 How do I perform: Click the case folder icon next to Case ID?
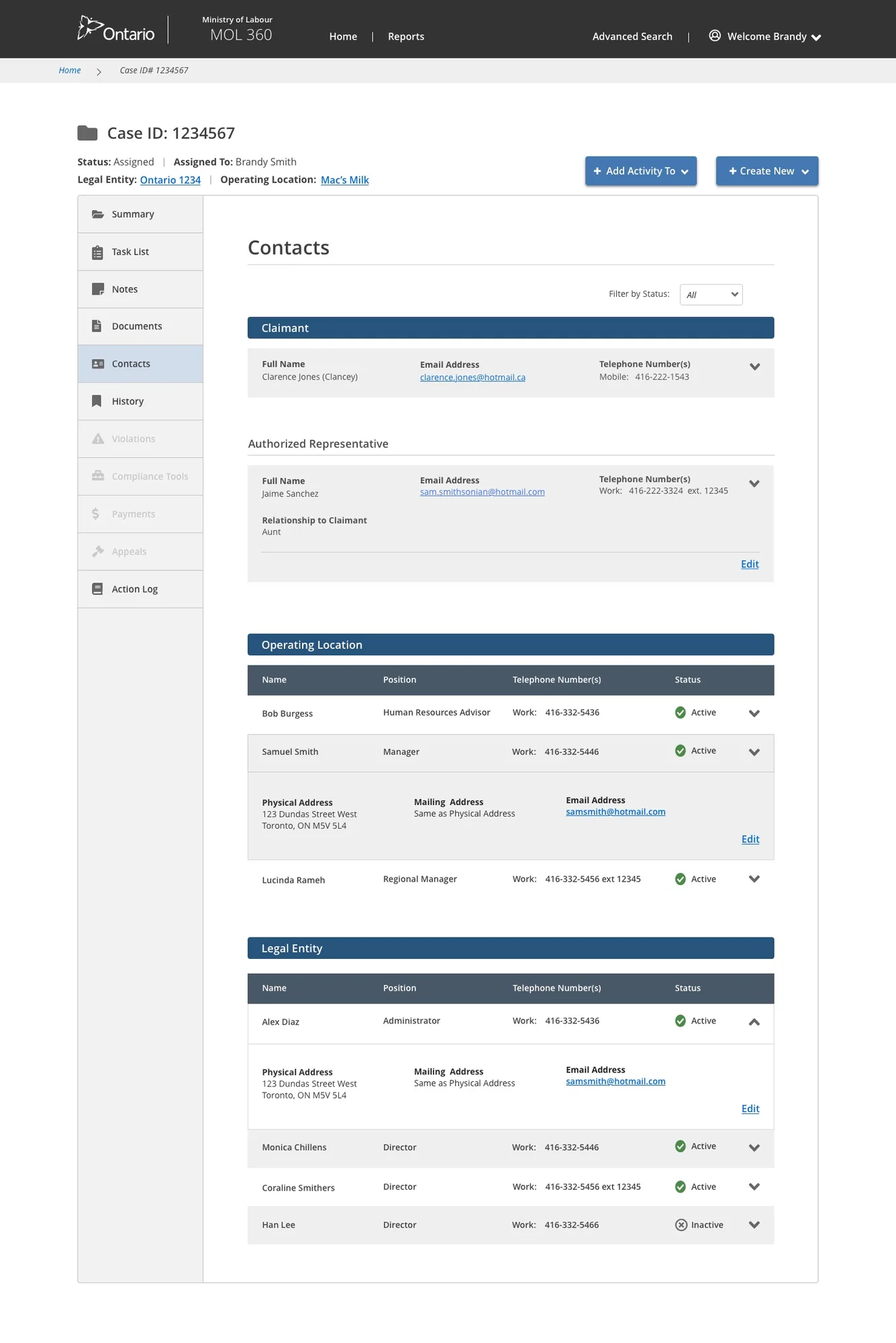click(x=87, y=133)
